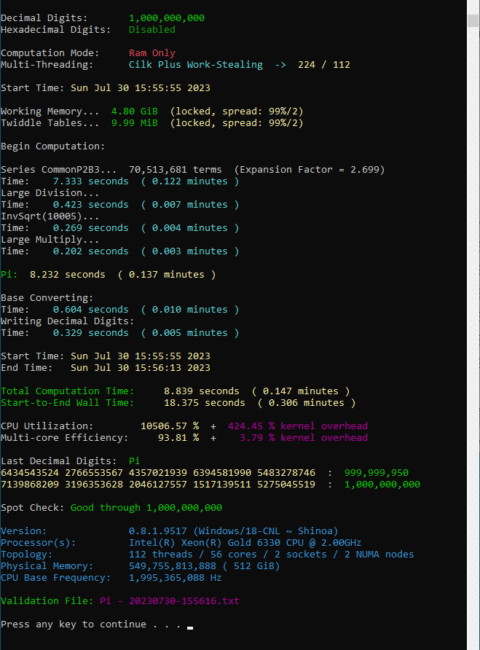Click the Pi '8.232 seconds' result
480x650 pixels.
click(x=68, y=274)
